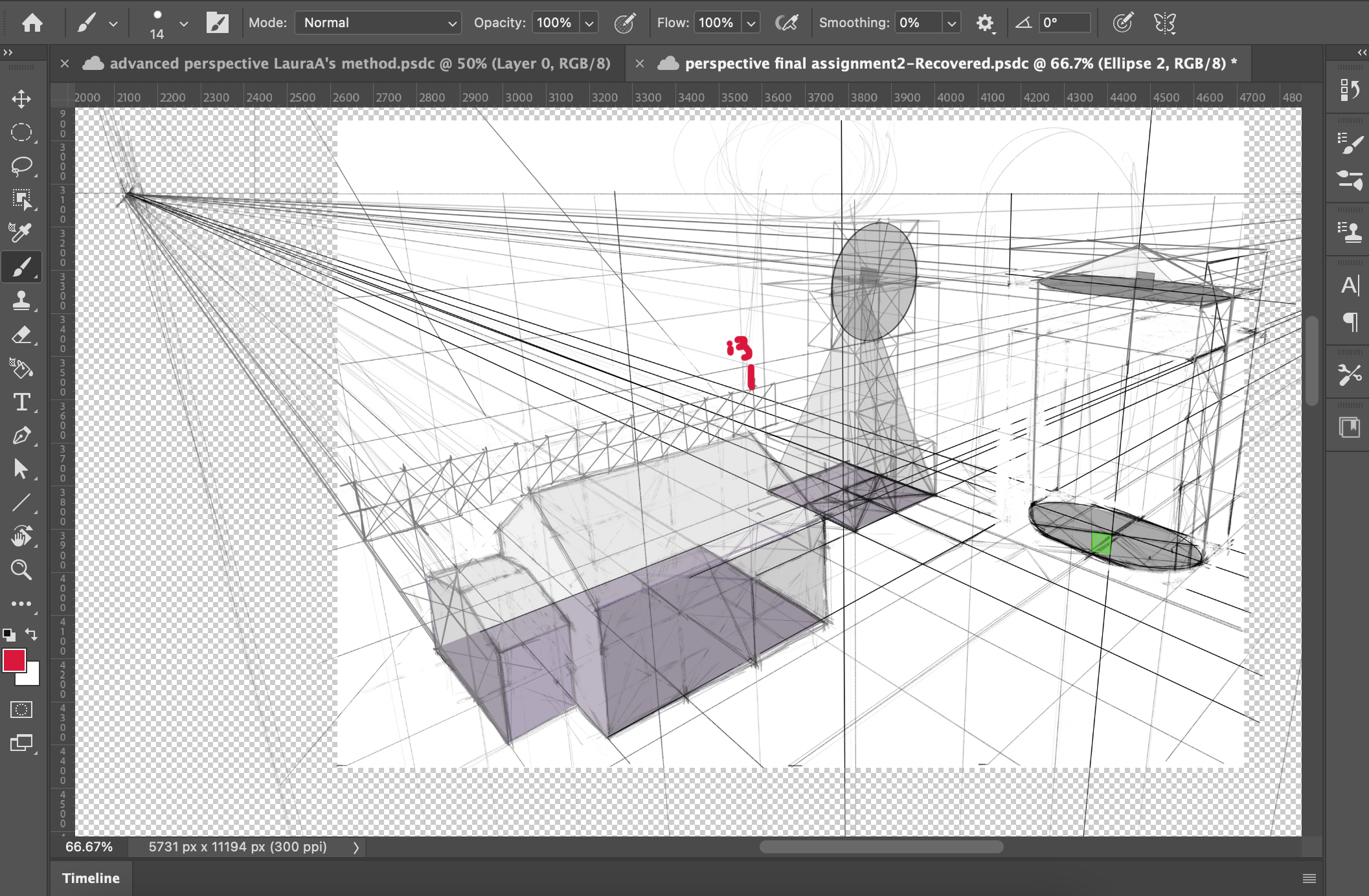Image resolution: width=1369 pixels, height=896 pixels.
Task: Click the white background color swatch
Action: 32,677
